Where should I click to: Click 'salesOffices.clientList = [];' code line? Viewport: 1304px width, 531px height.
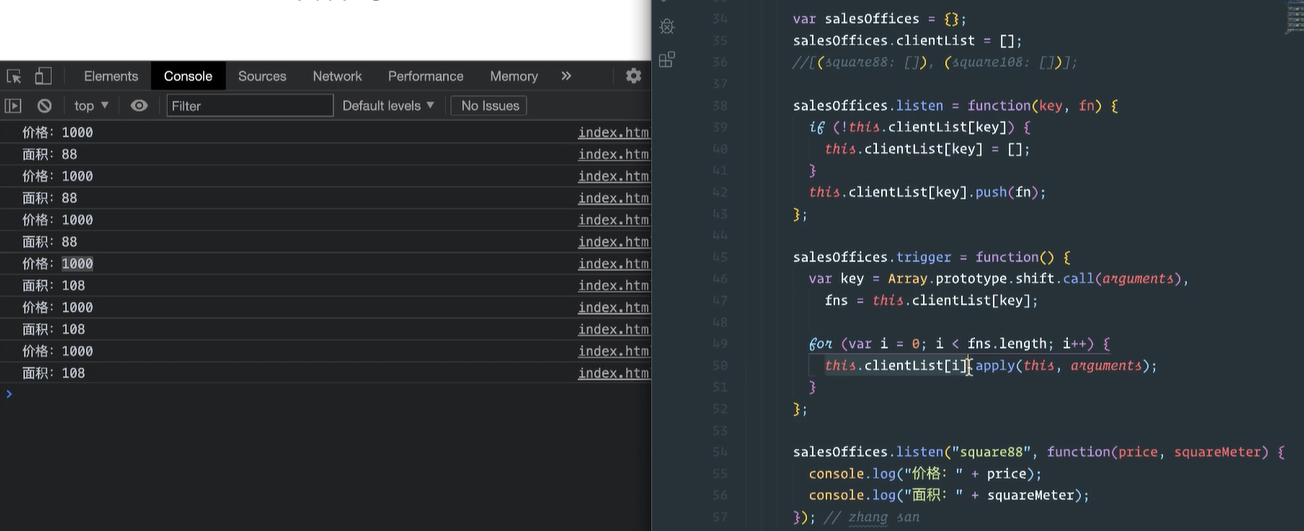point(907,41)
